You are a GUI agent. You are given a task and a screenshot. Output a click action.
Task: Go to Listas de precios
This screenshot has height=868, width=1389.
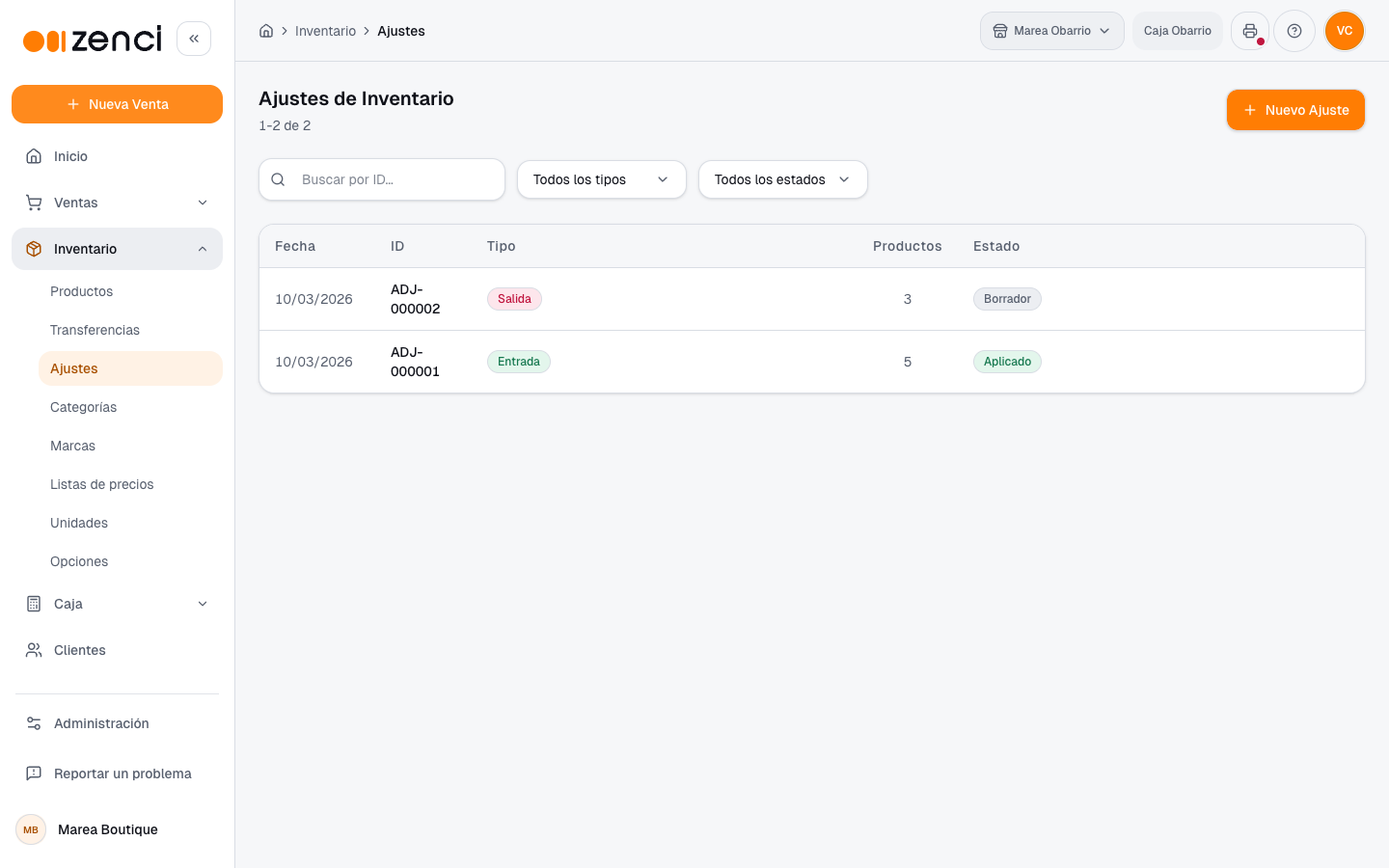coord(130,484)
